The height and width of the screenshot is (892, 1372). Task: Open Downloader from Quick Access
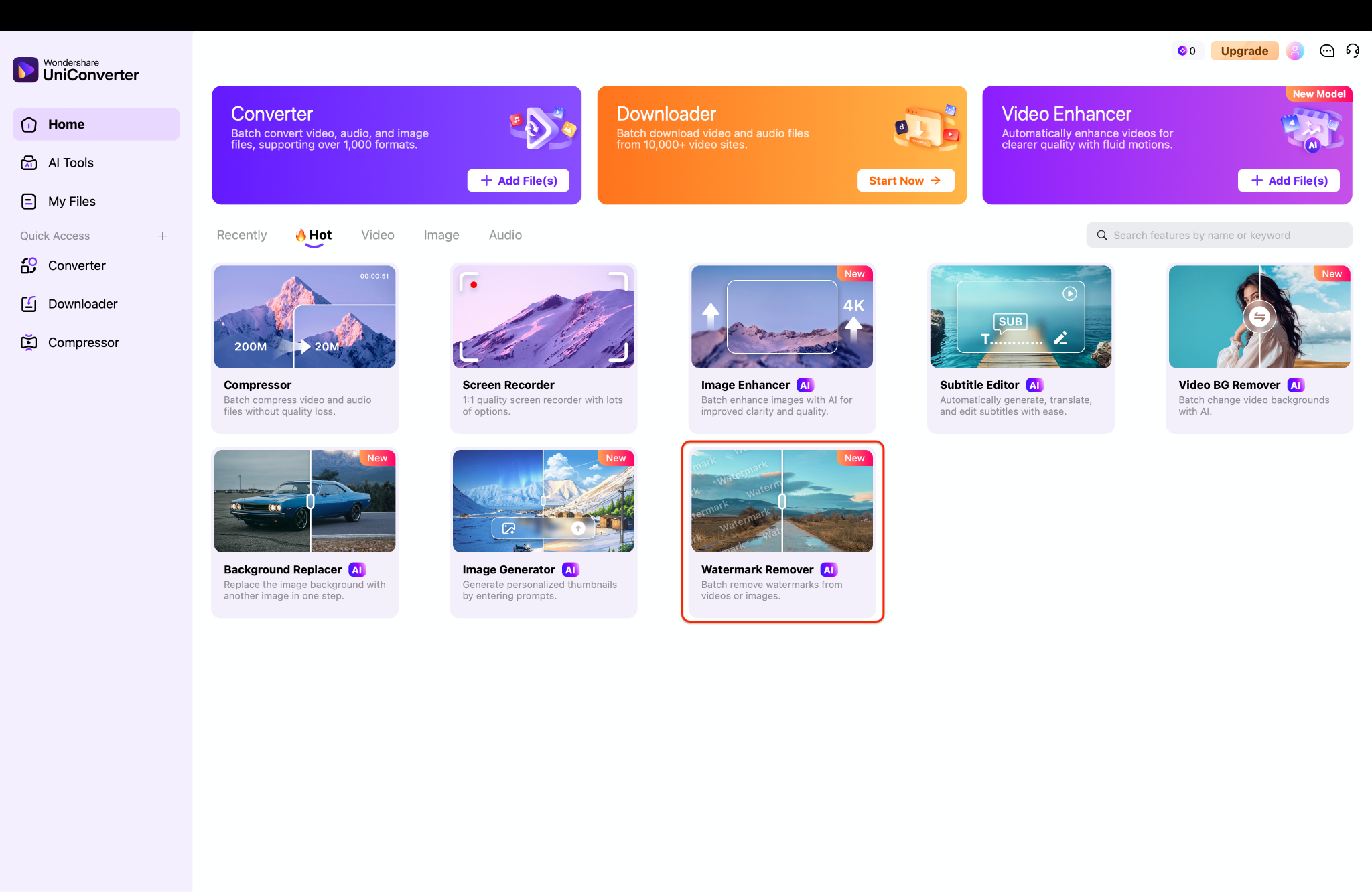(96, 304)
